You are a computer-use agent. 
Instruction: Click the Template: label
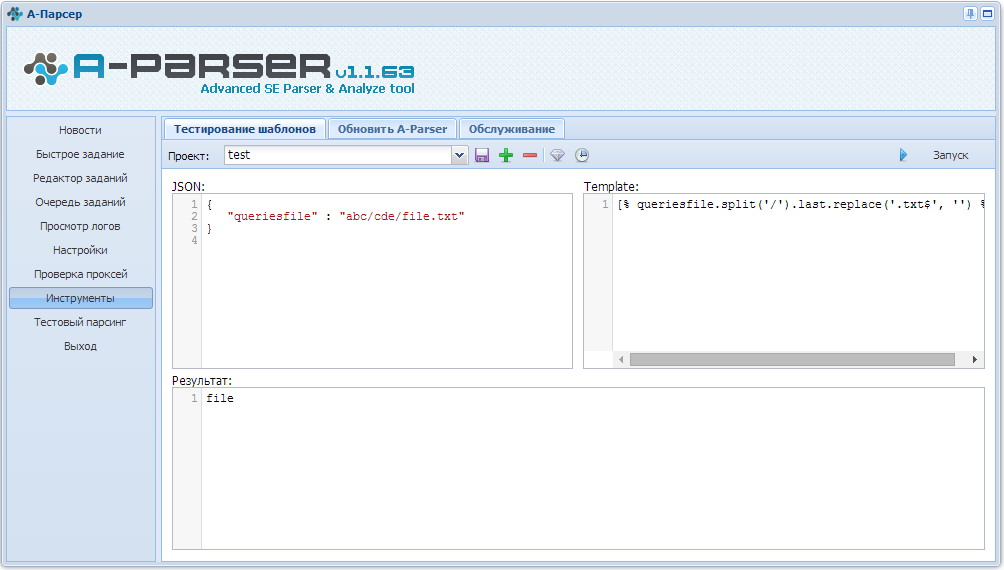pos(611,186)
